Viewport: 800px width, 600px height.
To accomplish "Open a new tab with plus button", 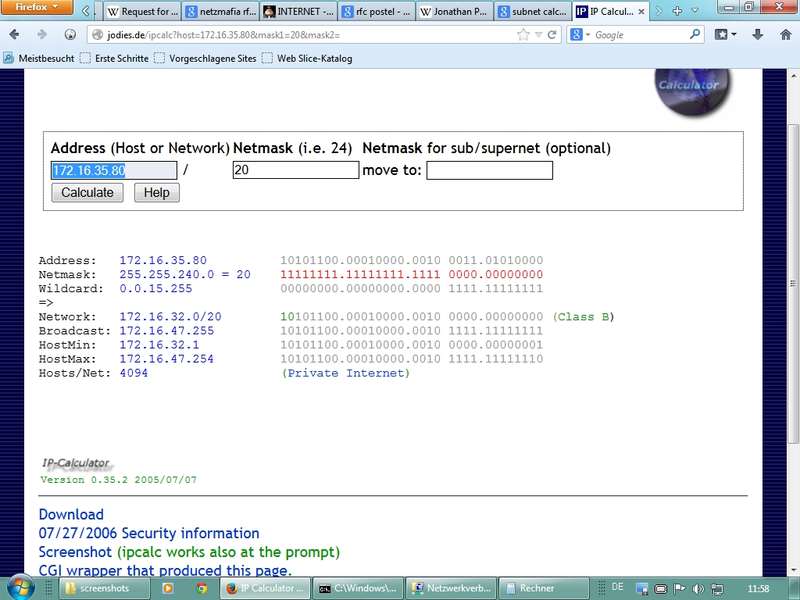I will coord(679,12).
